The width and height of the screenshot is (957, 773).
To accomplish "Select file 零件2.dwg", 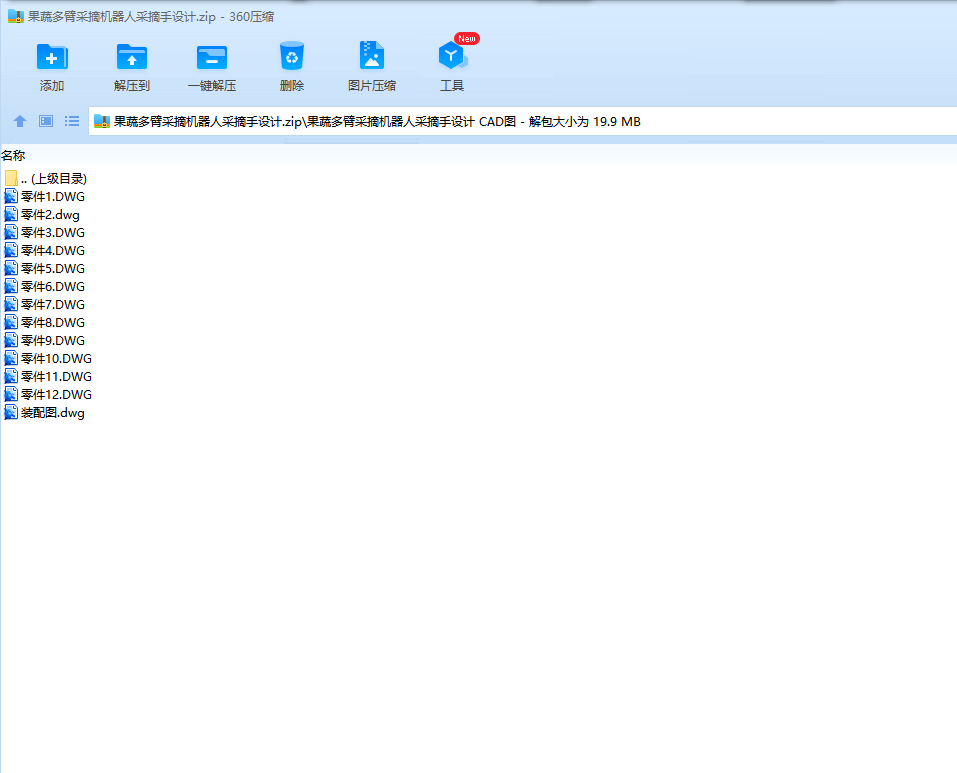I will pos(43,215).
